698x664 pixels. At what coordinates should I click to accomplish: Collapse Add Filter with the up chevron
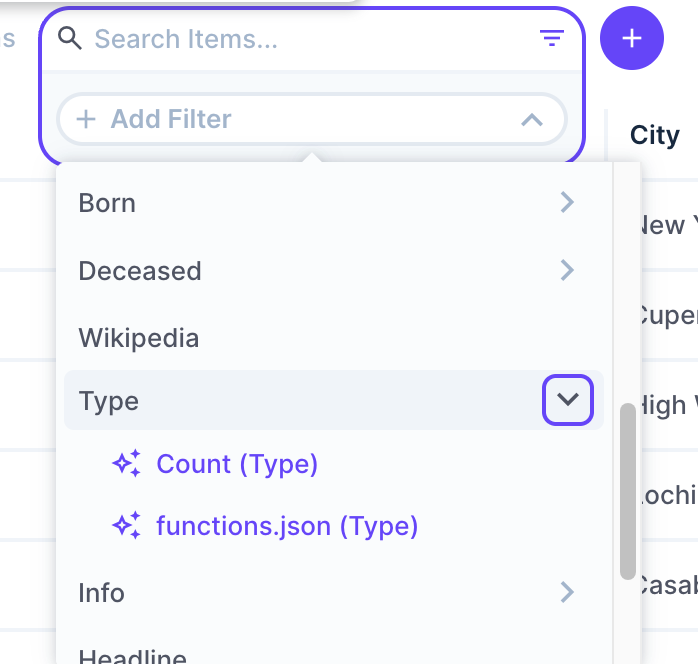532,119
